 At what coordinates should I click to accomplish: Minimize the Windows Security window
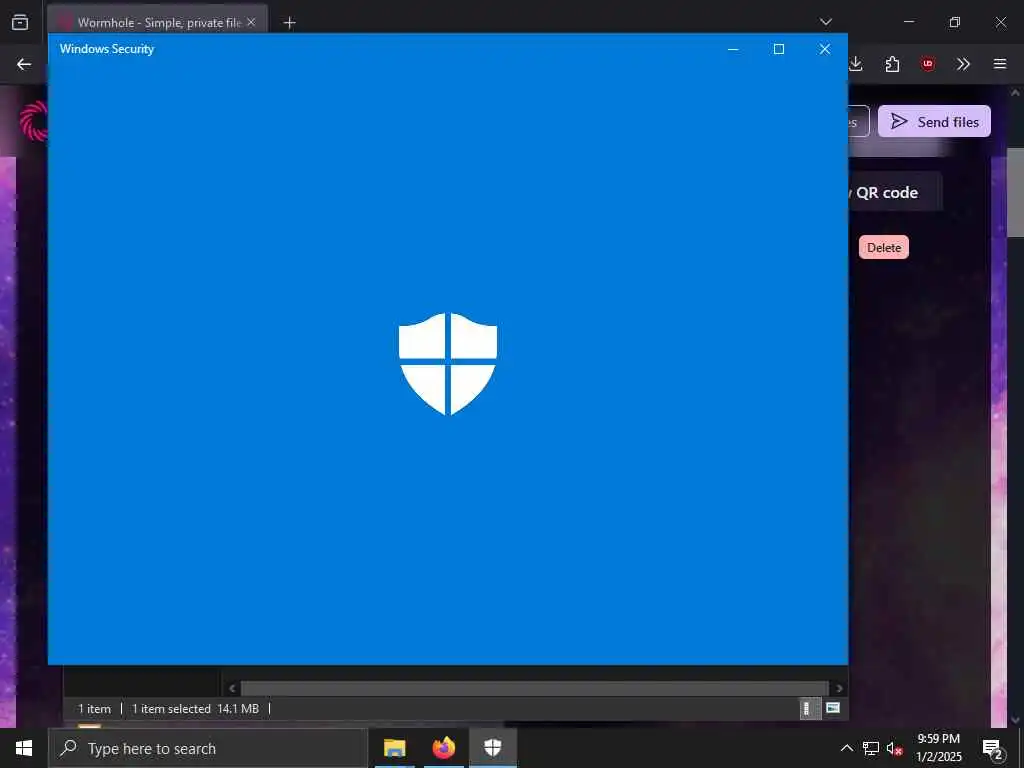pos(733,49)
